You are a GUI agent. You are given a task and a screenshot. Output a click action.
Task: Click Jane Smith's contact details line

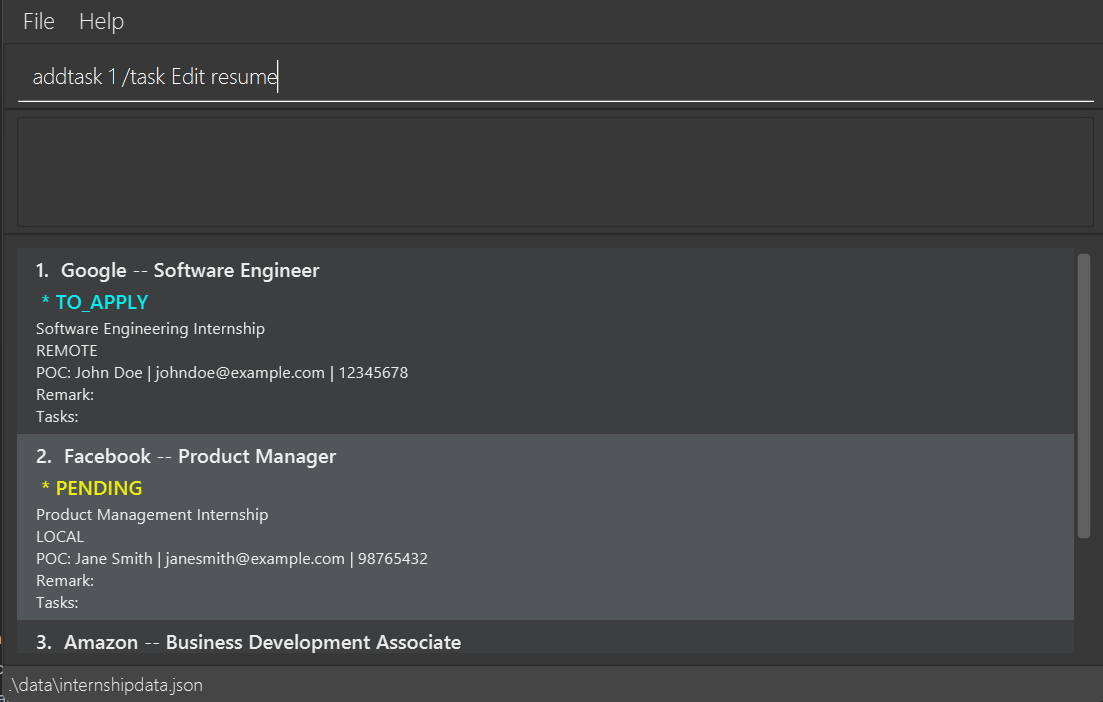click(231, 559)
